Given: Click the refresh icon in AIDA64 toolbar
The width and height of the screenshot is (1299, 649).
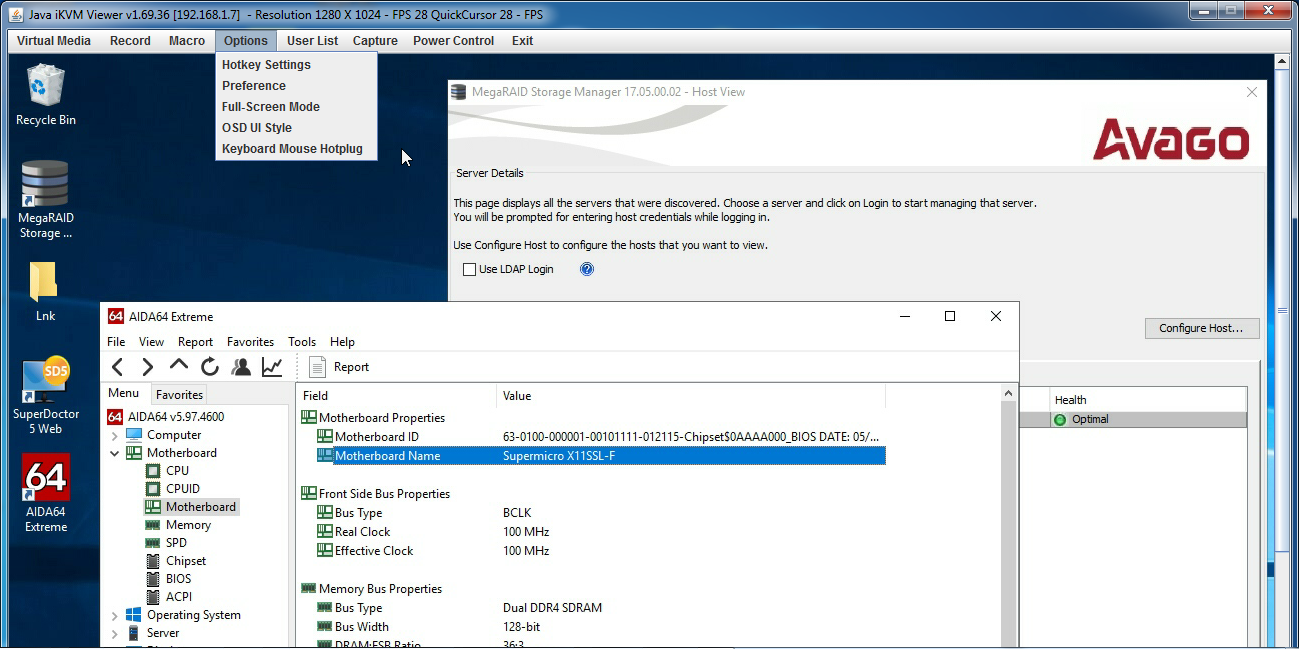Looking at the screenshot, I should [x=210, y=367].
